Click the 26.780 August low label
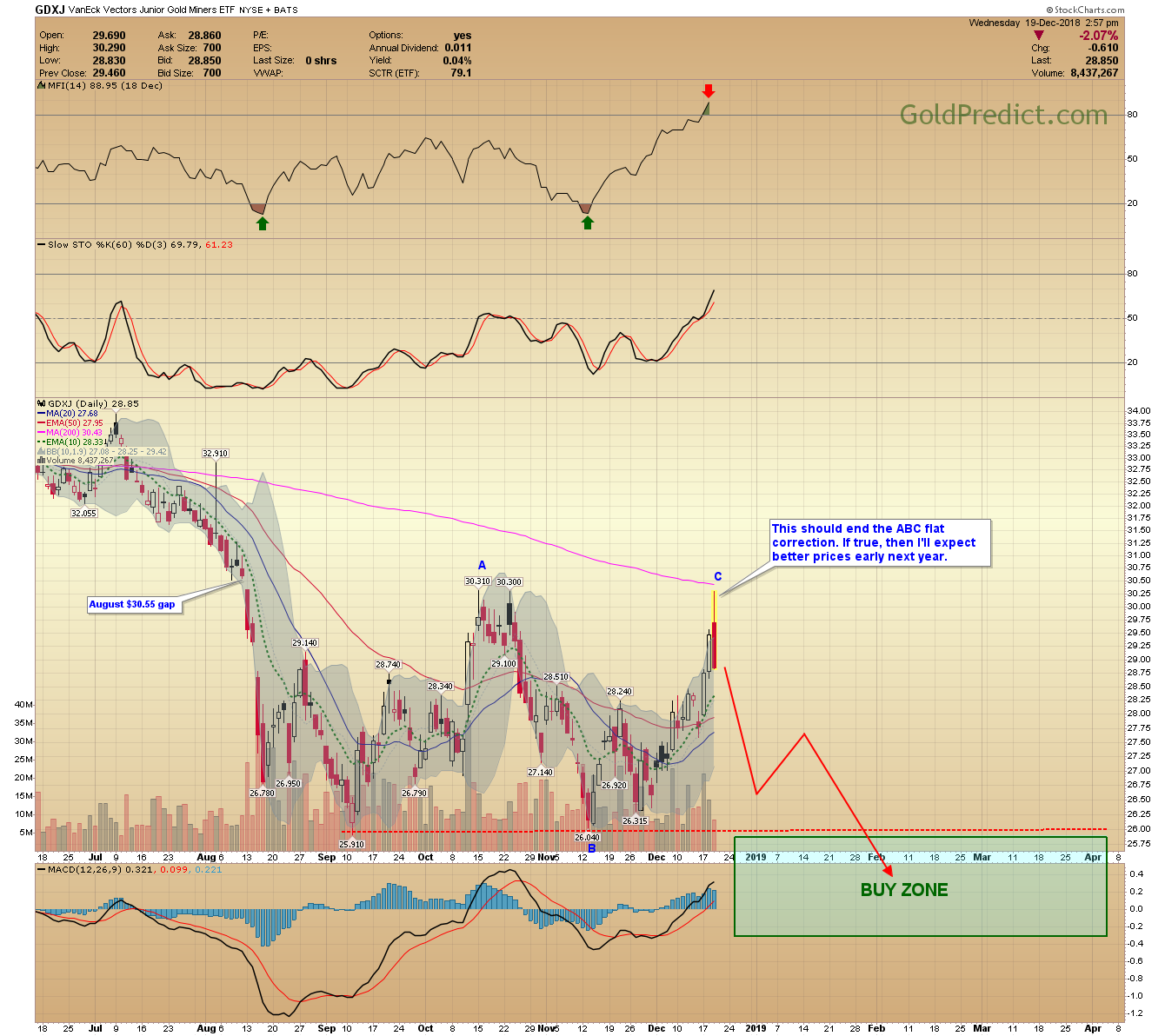 click(262, 794)
